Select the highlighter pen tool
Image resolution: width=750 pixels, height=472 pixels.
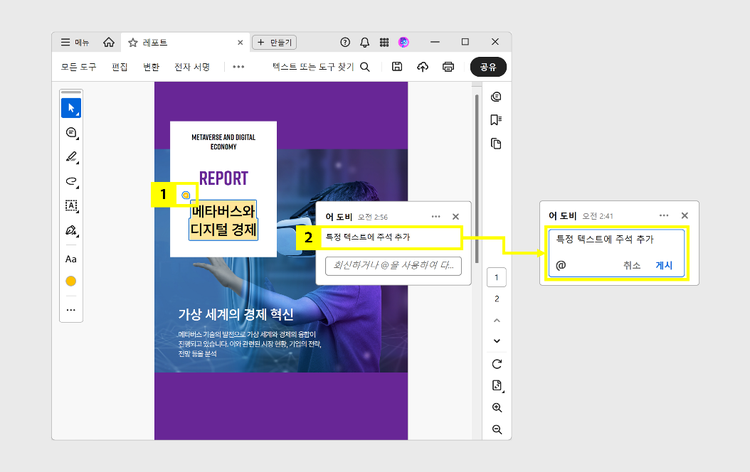point(71,157)
